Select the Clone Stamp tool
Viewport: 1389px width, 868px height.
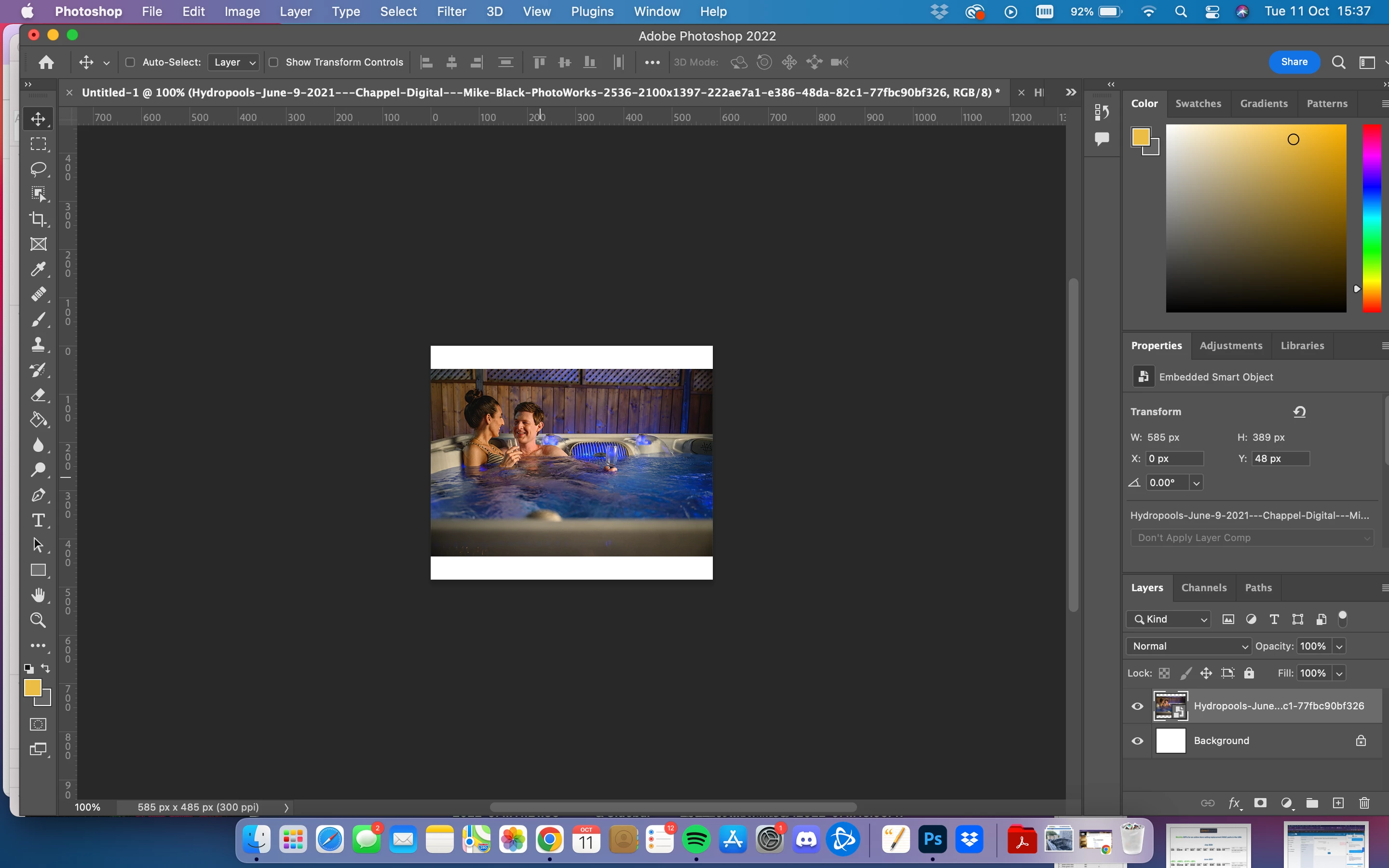coord(39,344)
